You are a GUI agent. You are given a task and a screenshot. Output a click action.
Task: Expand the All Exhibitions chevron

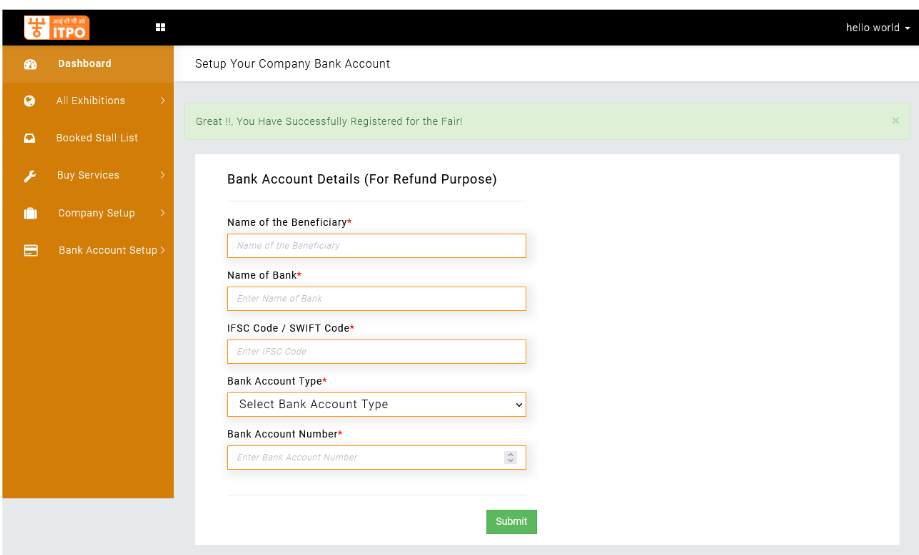[162, 101]
